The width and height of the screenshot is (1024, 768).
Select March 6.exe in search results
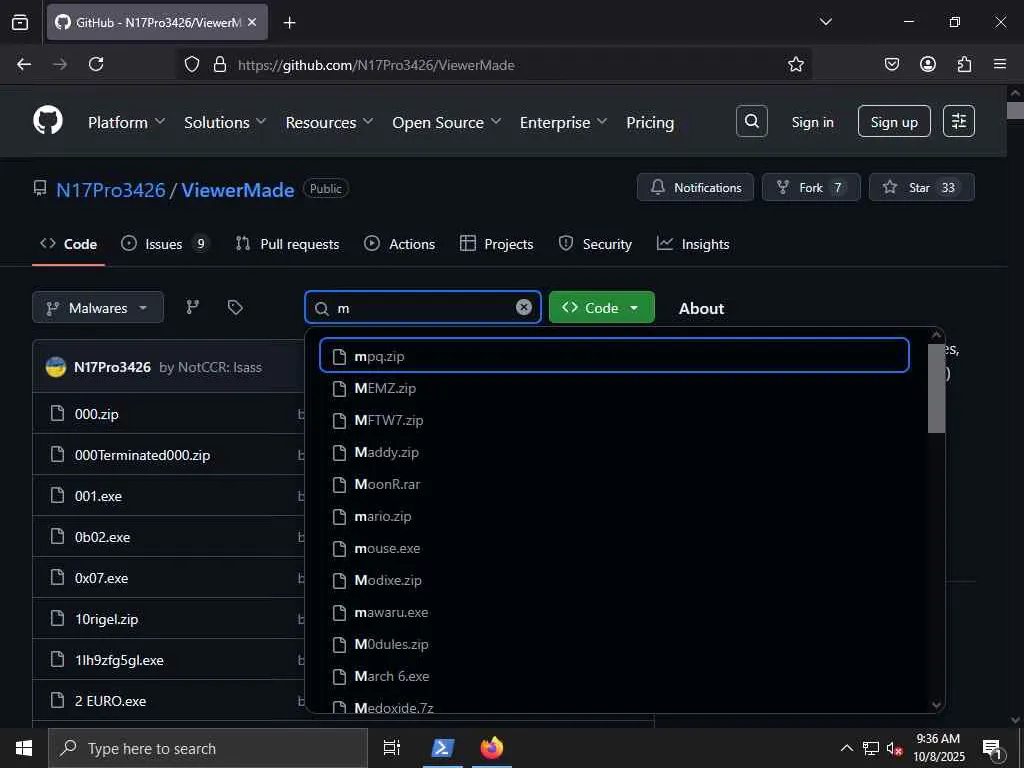pos(614,676)
